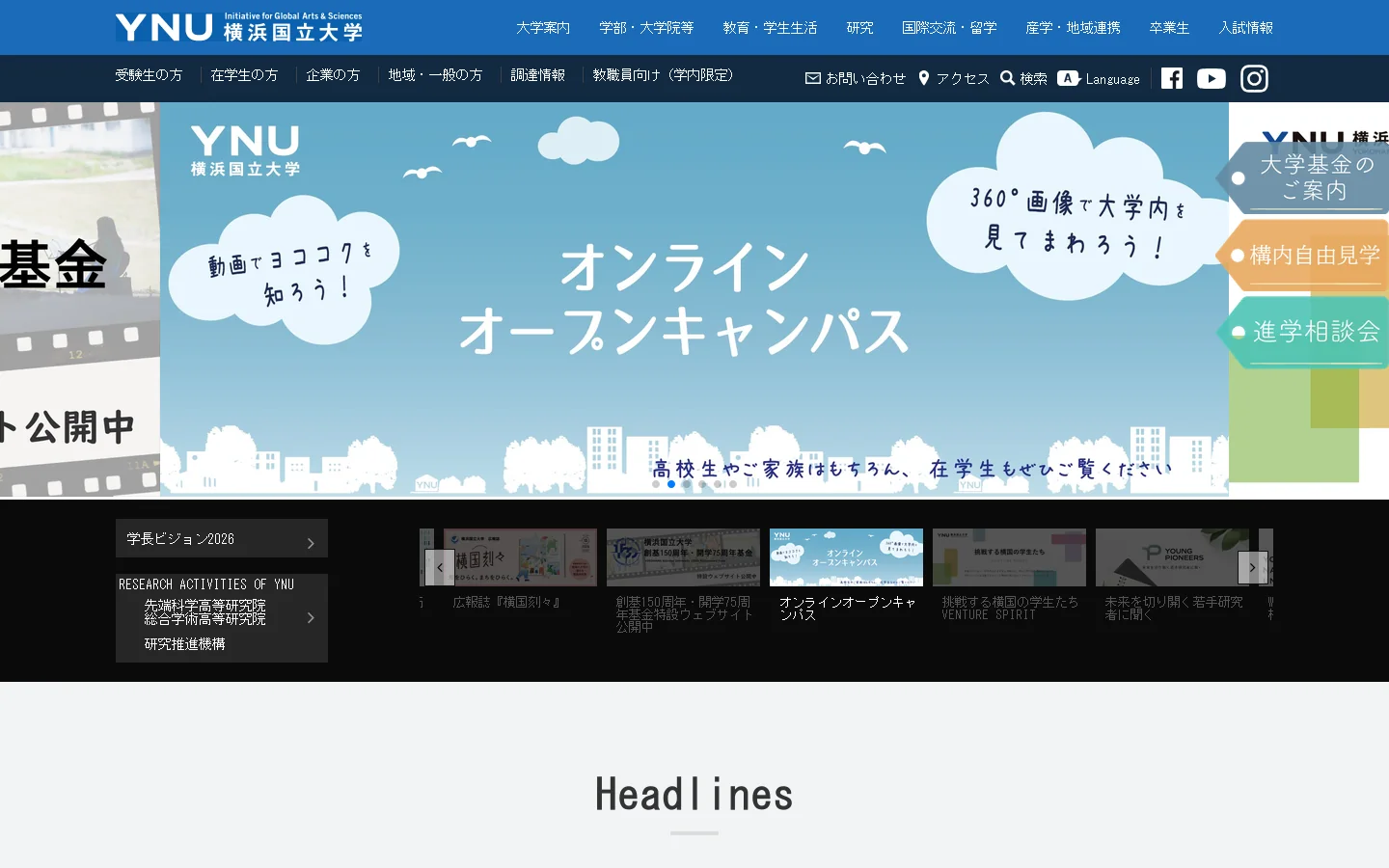Expand 学長ビジョン2026 chevron
Screen dimensions: 1389x868
311,543
